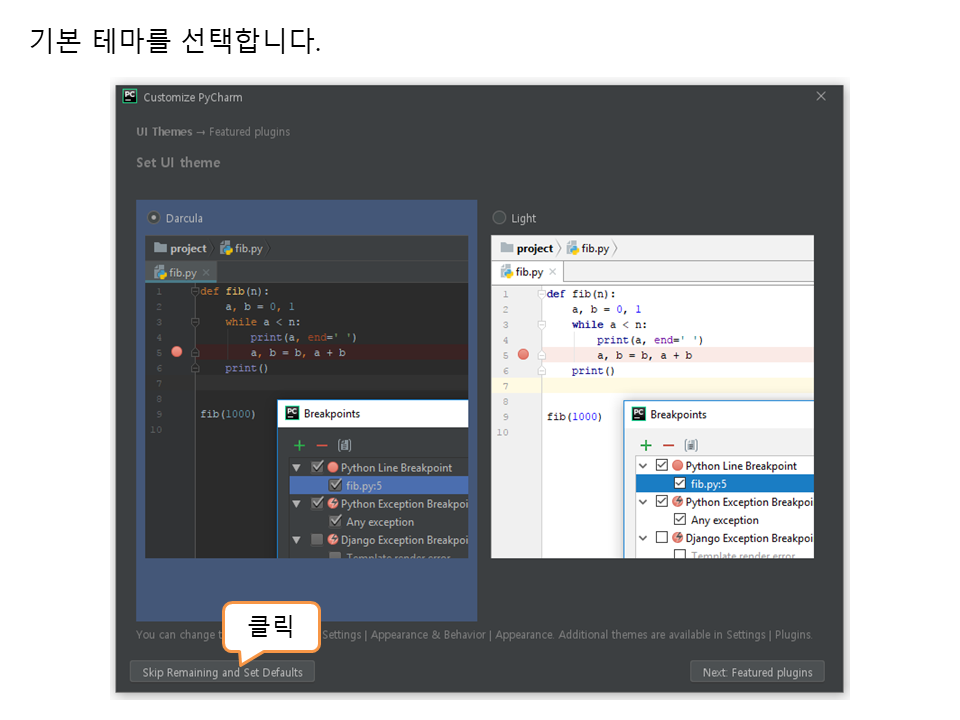Select the Darcula theme radio button

(153, 218)
